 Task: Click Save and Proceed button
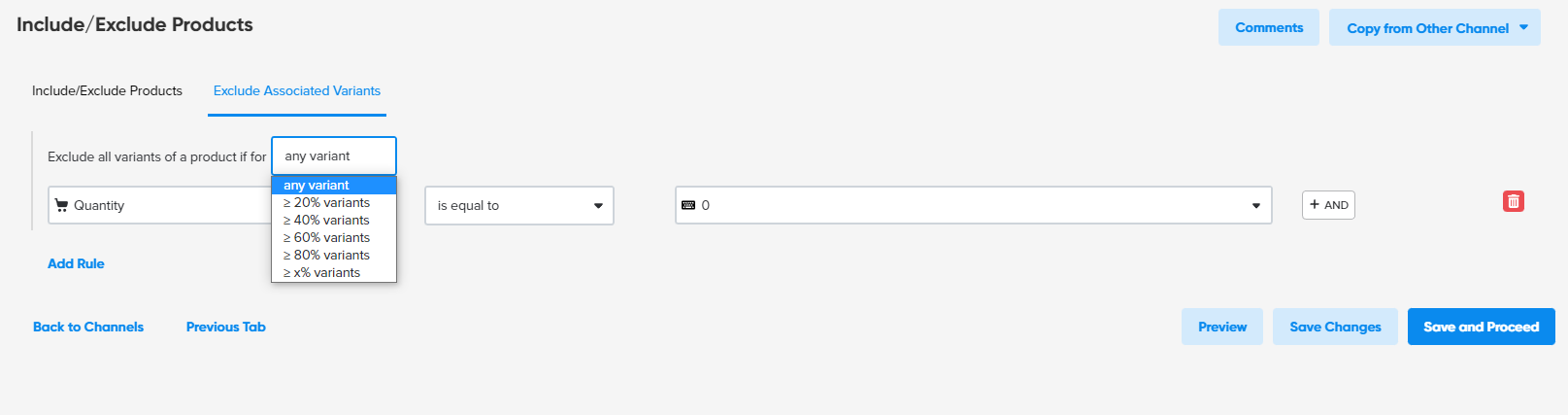(x=1481, y=327)
